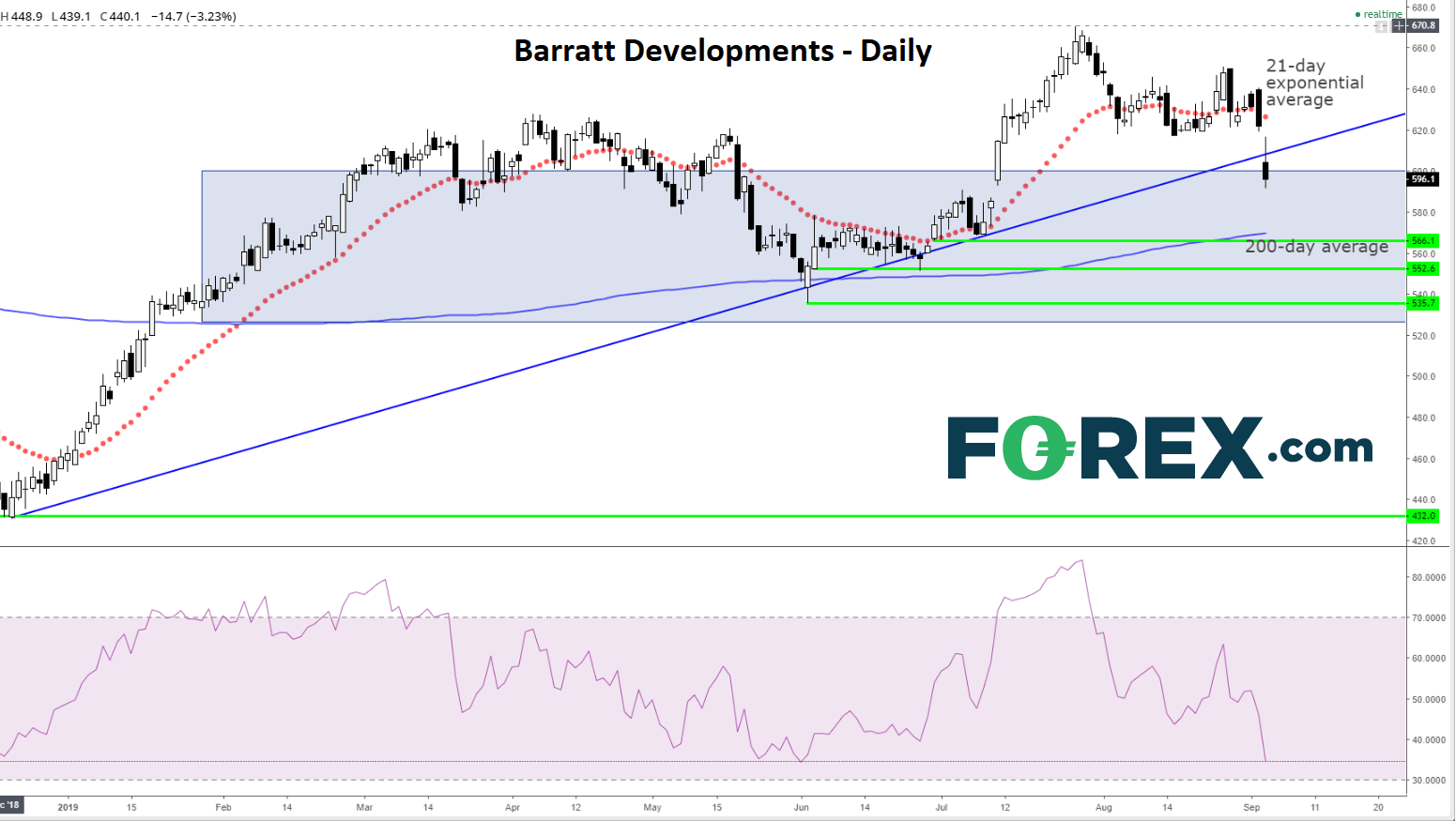Select the 566.1 green level label
The height and width of the screenshot is (821, 1456).
coord(1423,241)
